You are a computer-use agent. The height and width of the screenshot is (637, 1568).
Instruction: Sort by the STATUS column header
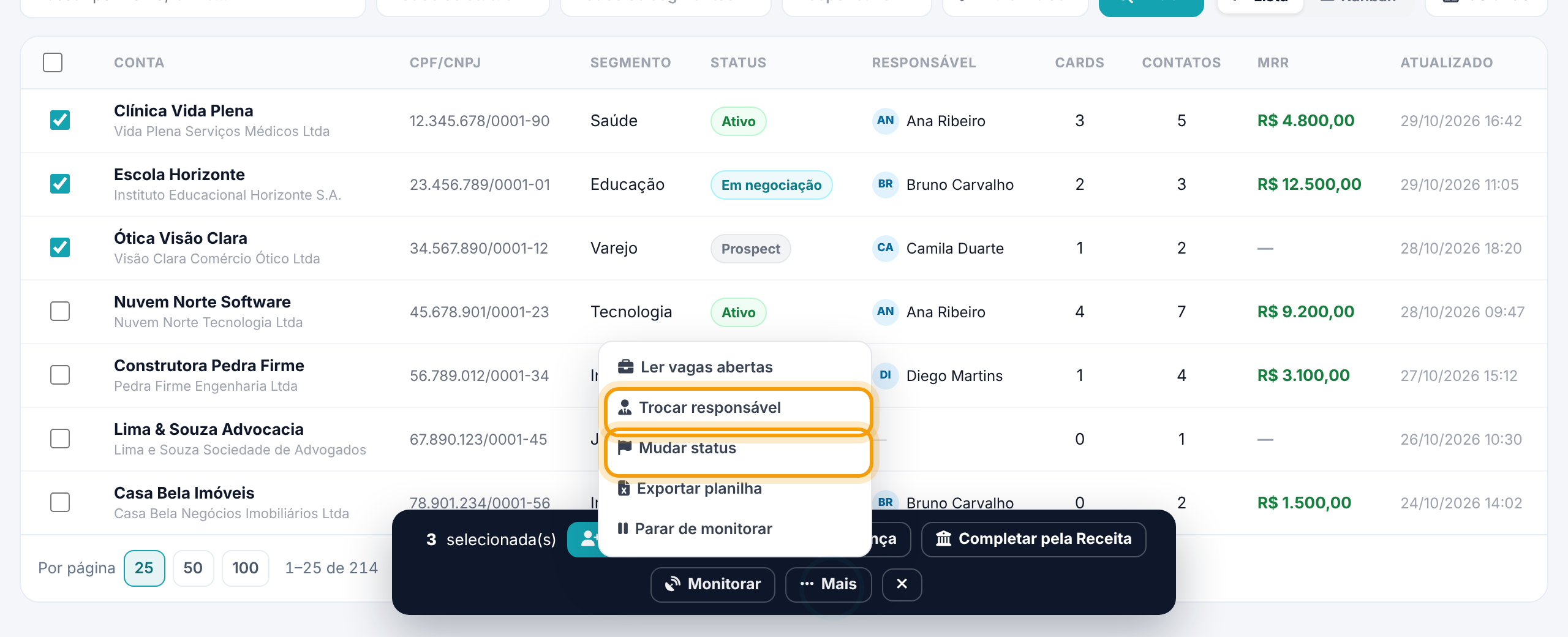[738, 62]
